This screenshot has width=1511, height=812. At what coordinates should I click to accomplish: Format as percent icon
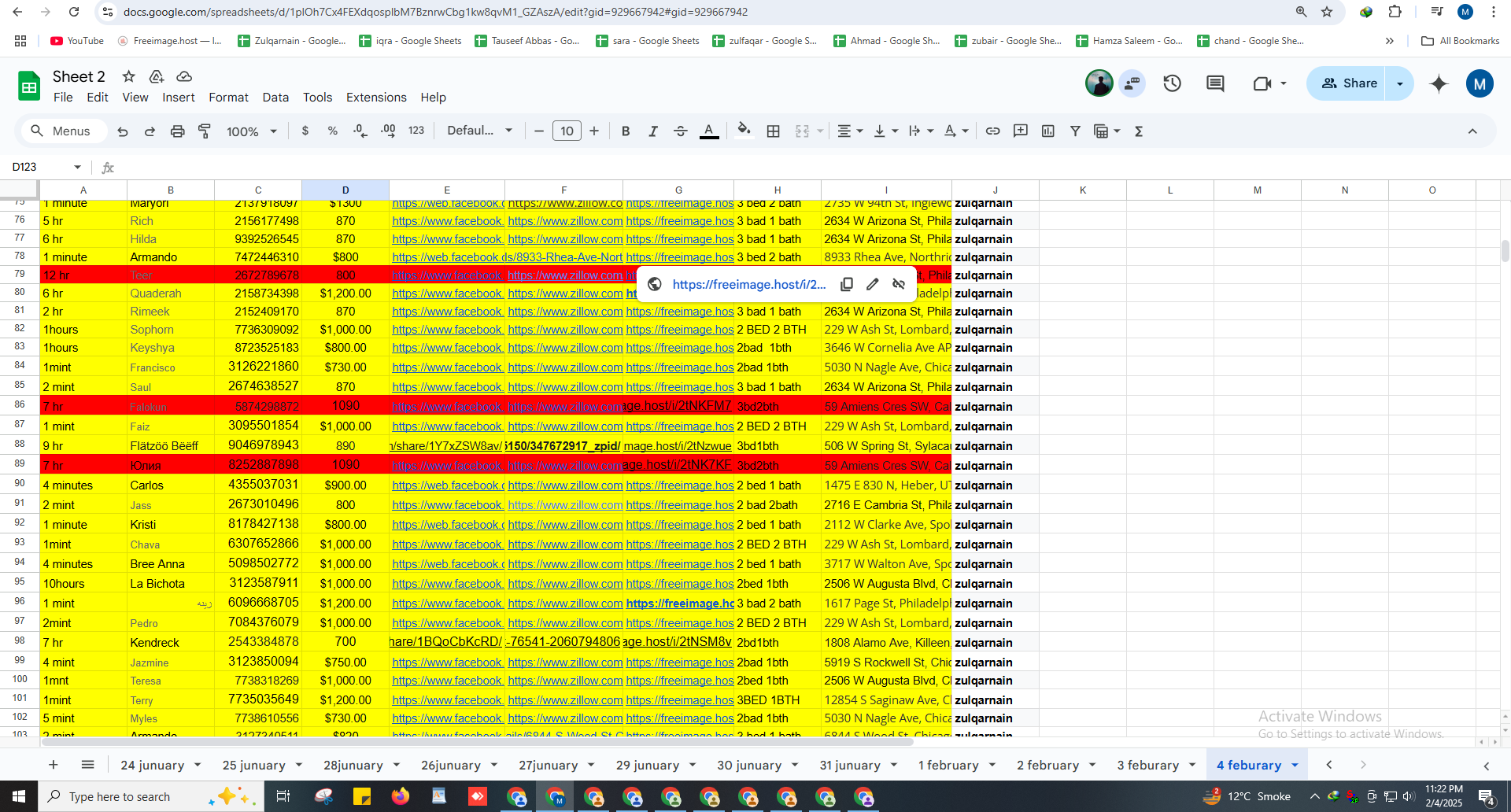coord(333,131)
